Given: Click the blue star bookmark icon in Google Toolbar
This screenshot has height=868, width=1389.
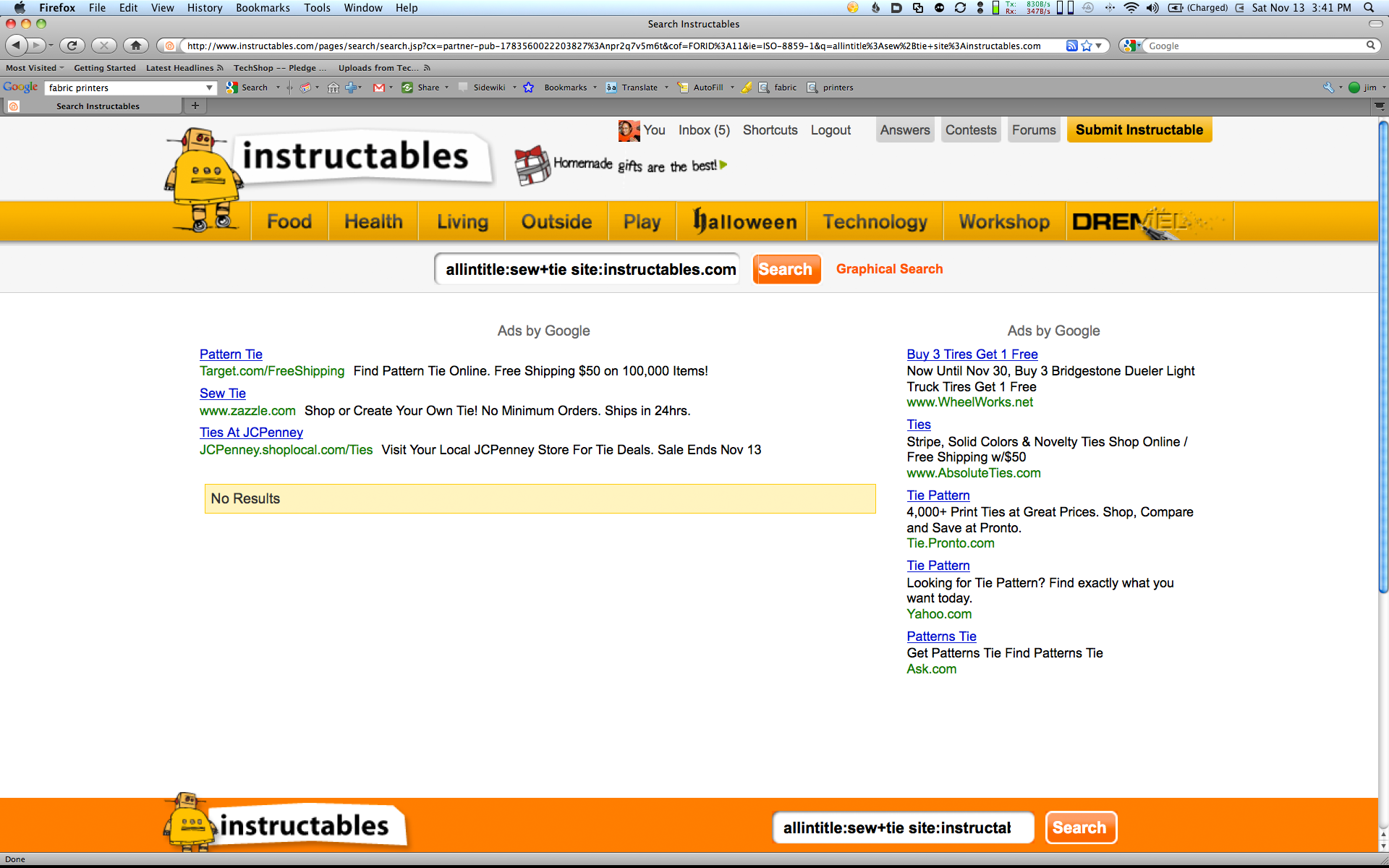Looking at the screenshot, I should tap(529, 88).
